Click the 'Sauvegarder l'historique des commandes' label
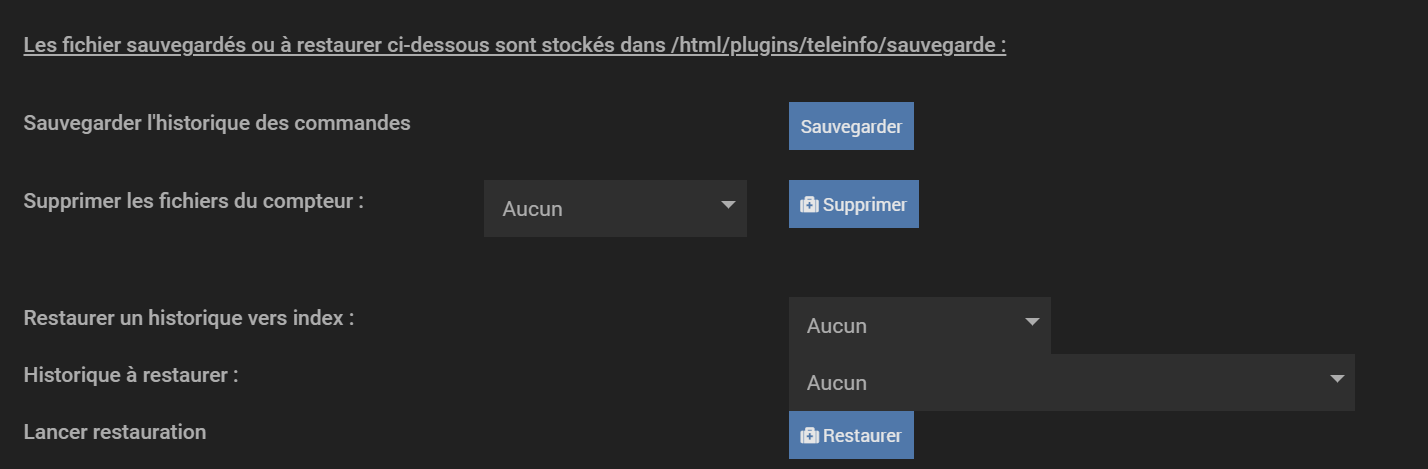 pyautogui.click(x=217, y=123)
